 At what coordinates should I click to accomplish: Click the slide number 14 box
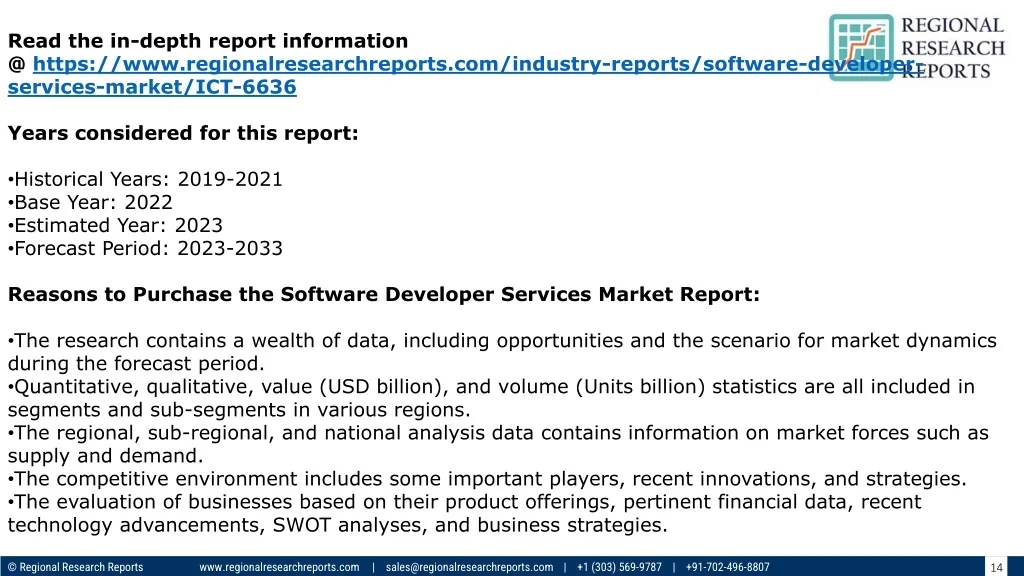[x=996, y=567]
